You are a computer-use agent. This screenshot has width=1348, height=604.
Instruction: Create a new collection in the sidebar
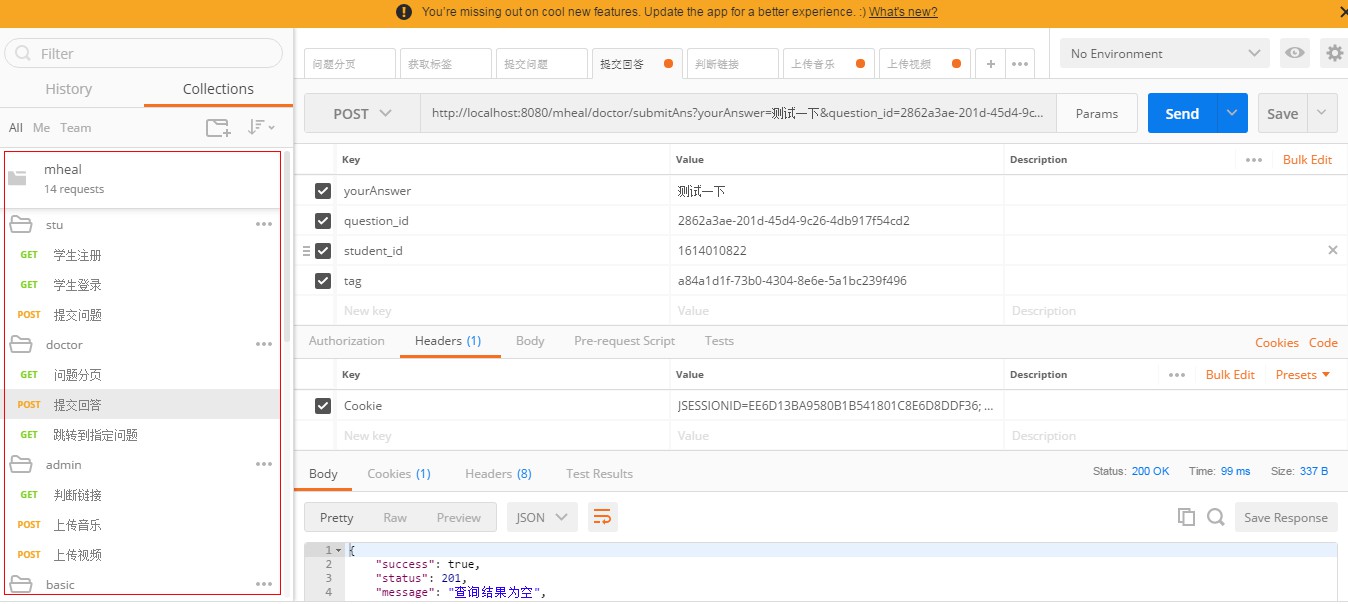[x=216, y=127]
